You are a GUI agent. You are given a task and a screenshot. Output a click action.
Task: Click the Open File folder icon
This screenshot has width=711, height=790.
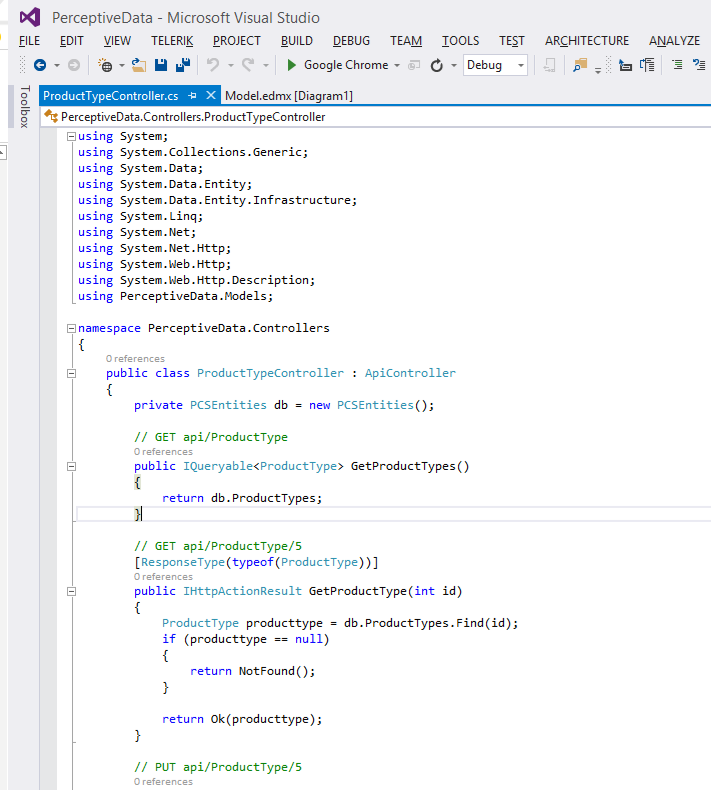tap(139, 65)
